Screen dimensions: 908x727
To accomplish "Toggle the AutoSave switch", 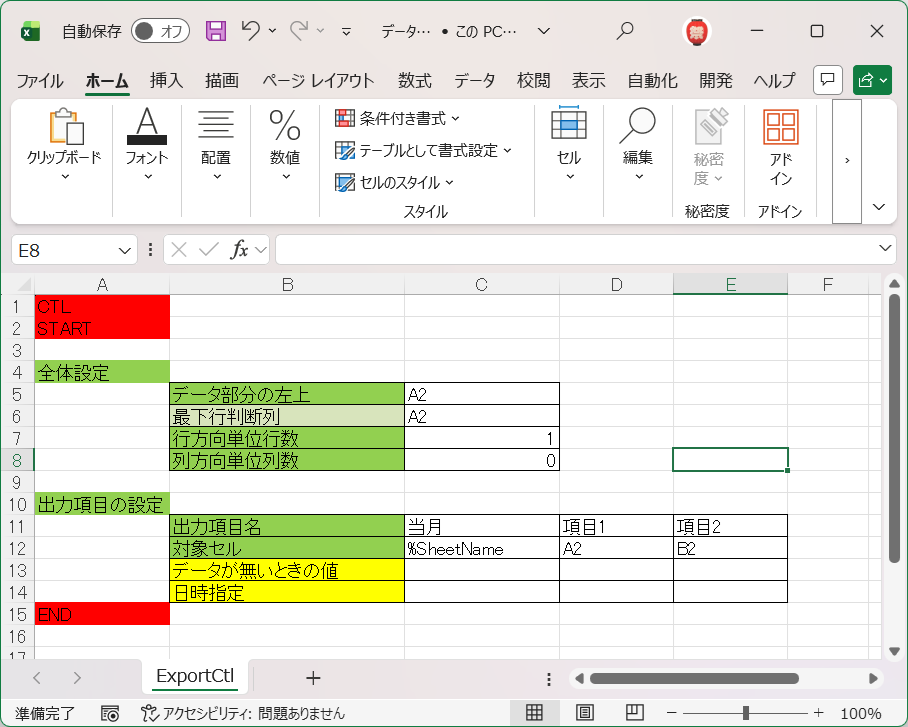I will click(160, 31).
